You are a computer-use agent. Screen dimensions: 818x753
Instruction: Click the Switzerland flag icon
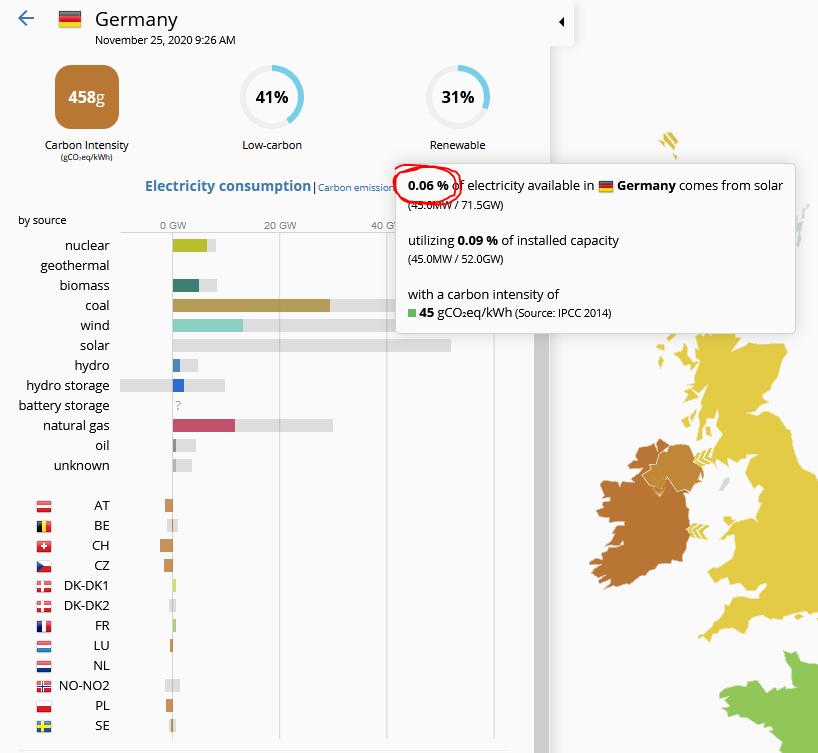[x=43, y=546]
